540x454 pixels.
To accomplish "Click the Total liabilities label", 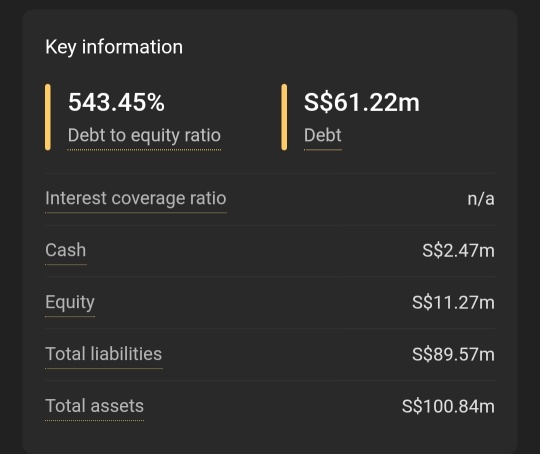I will pos(104,354).
